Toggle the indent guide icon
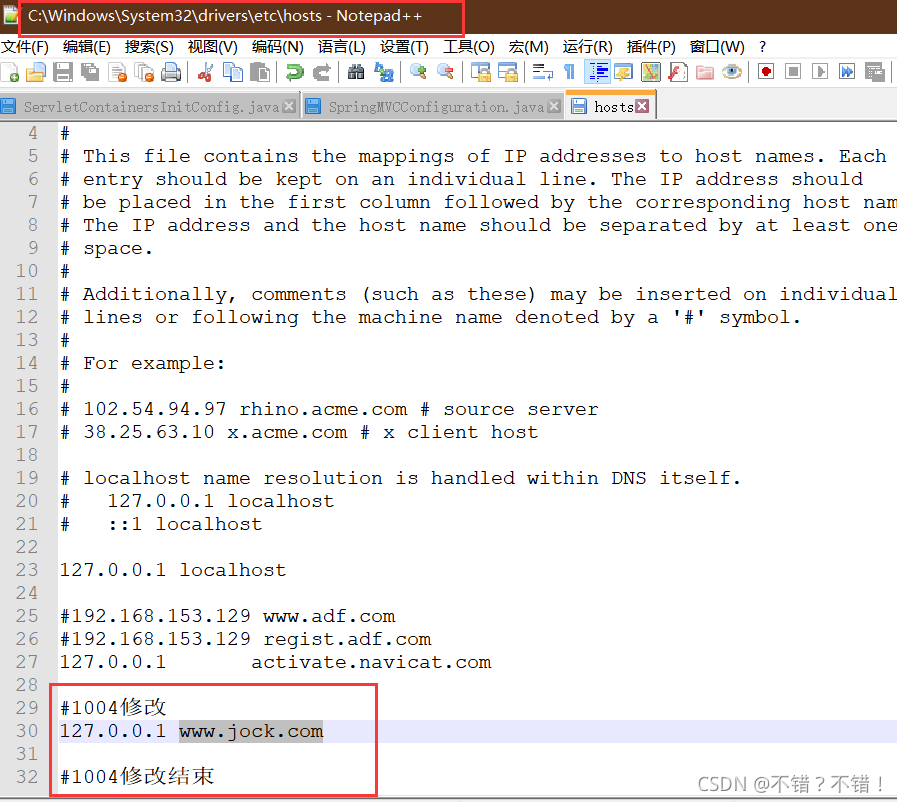 coord(598,73)
